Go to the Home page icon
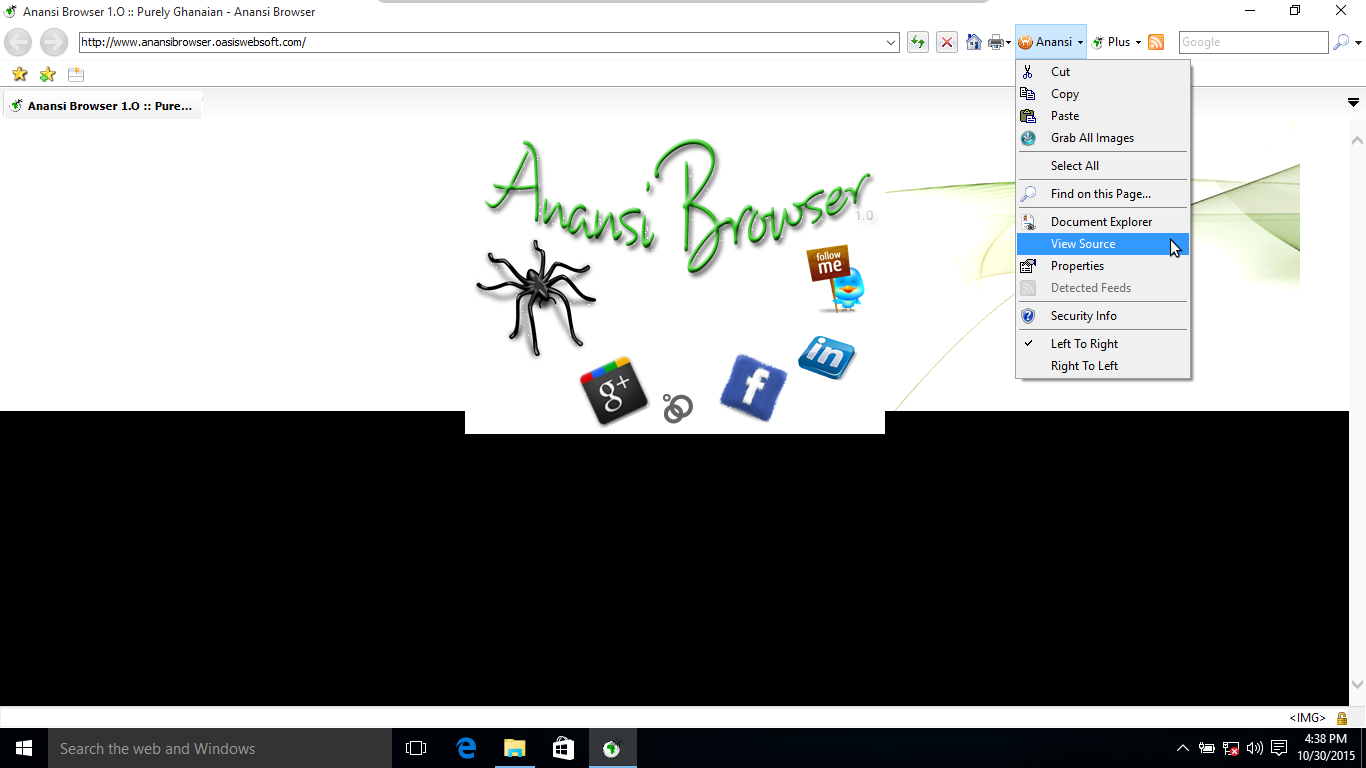The height and width of the screenshot is (768, 1366). tap(973, 42)
